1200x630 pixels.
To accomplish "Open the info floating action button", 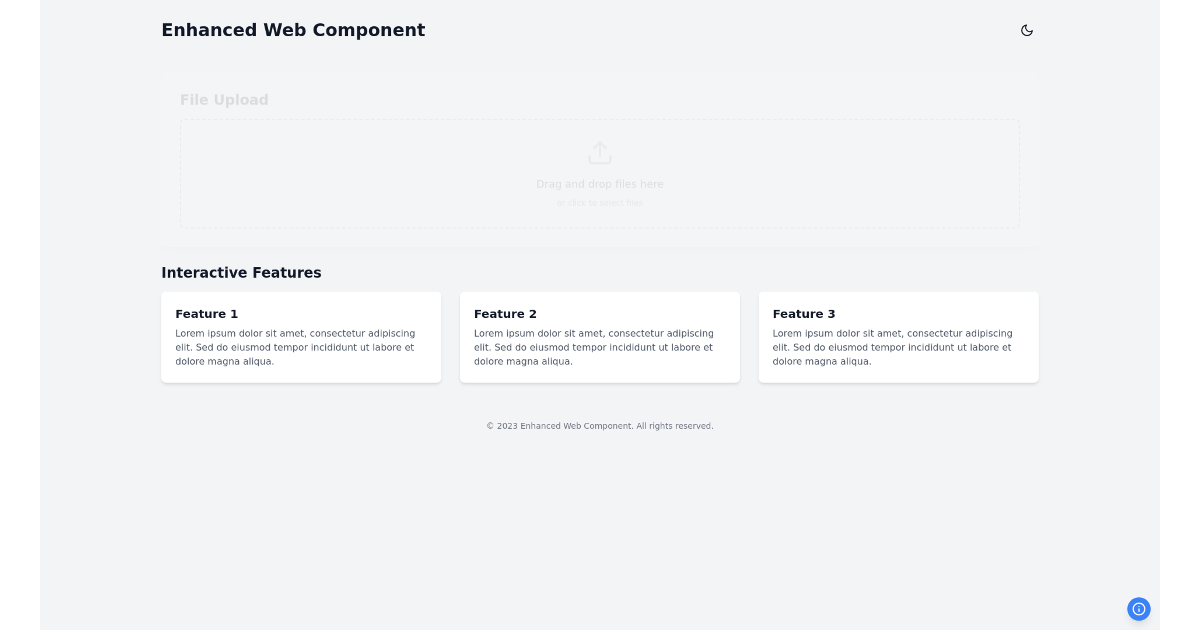I will [1138, 609].
